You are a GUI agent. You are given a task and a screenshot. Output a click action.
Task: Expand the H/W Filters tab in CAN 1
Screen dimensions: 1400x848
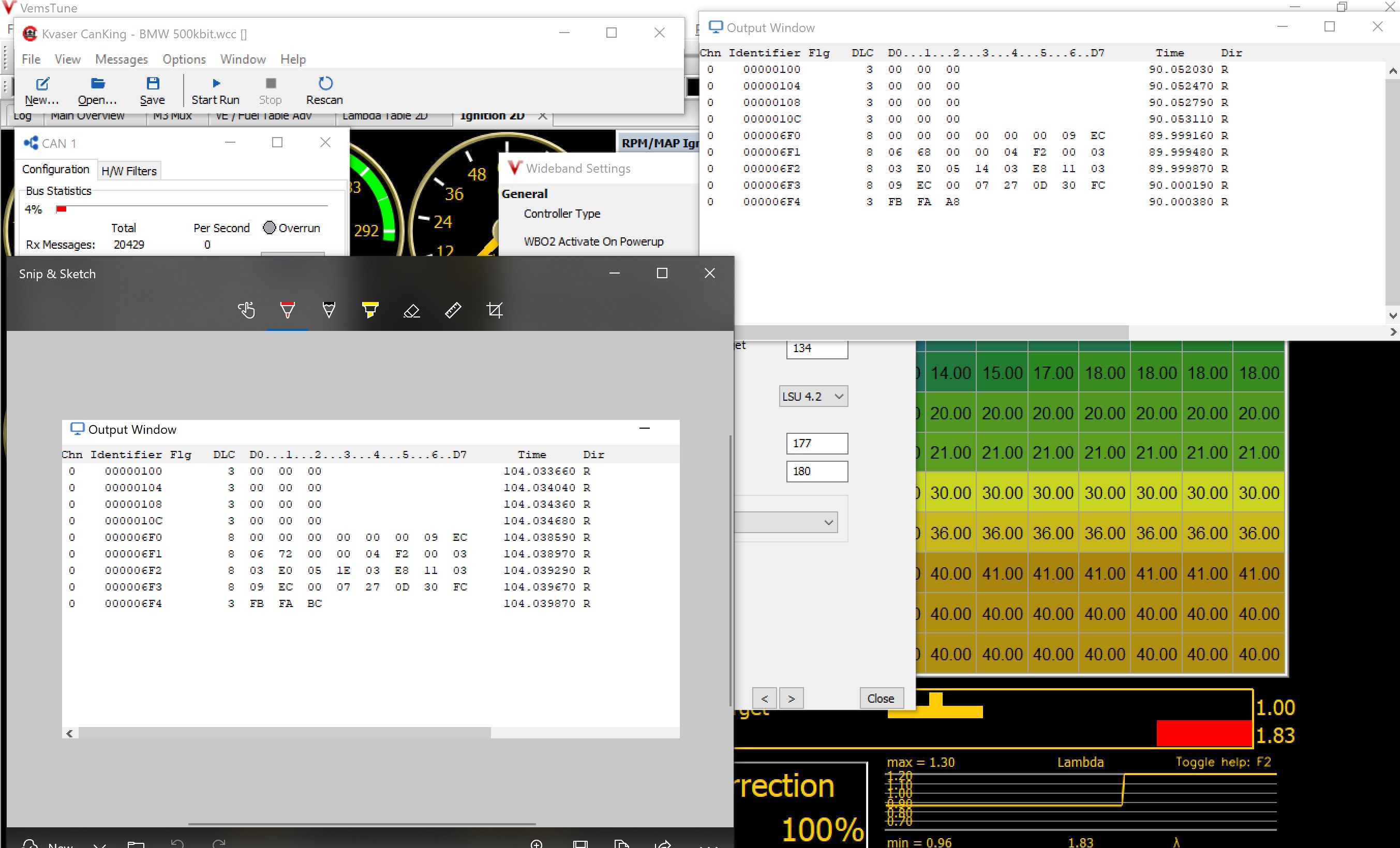pos(126,170)
